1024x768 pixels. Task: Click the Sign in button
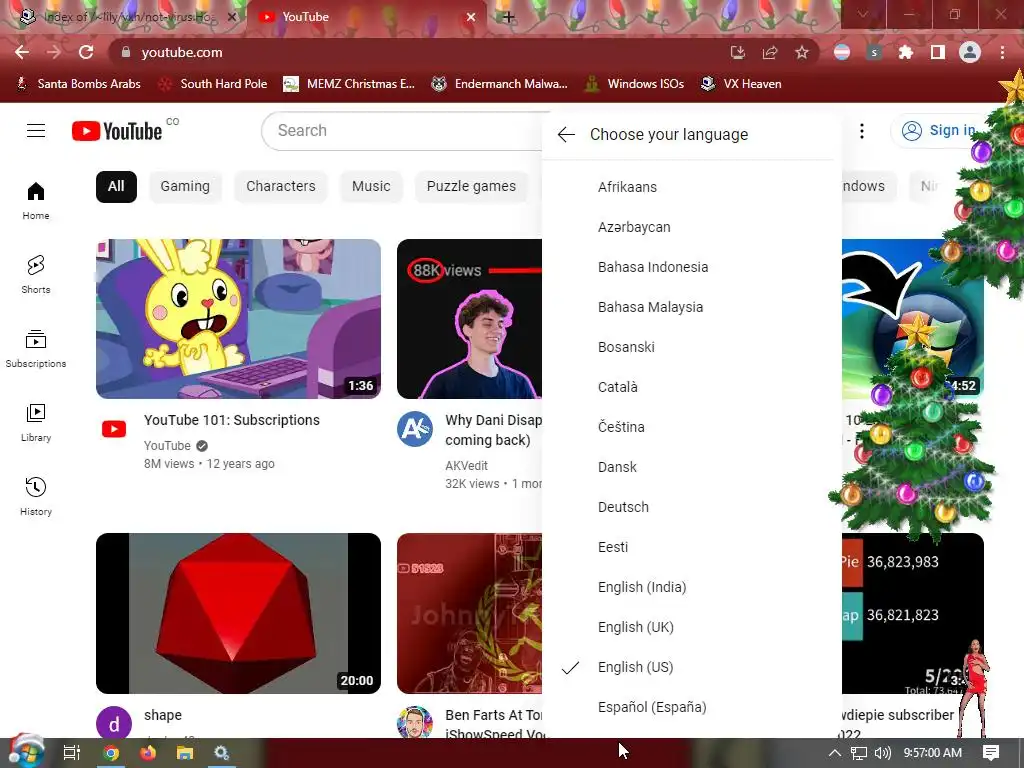[x=938, y=131]
